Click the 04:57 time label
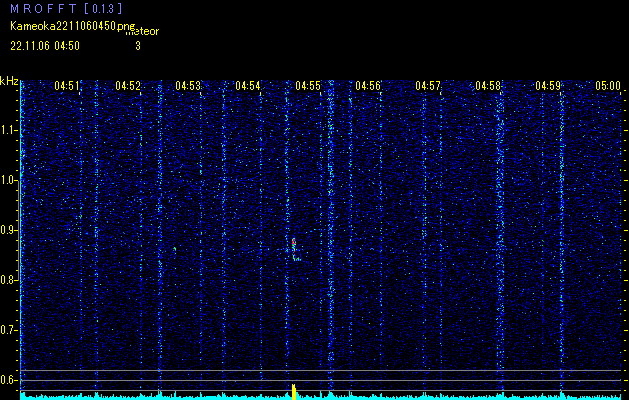Viewport: 629px width, 400px height. 428,85
